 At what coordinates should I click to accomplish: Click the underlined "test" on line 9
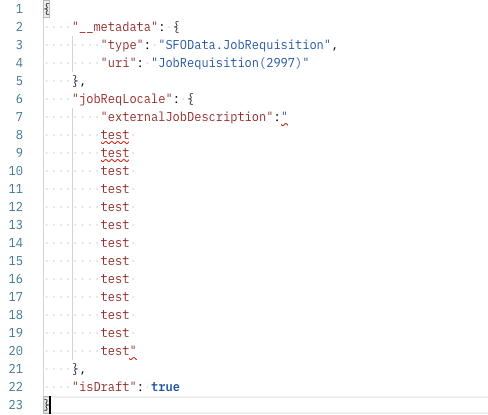[115, 153]
